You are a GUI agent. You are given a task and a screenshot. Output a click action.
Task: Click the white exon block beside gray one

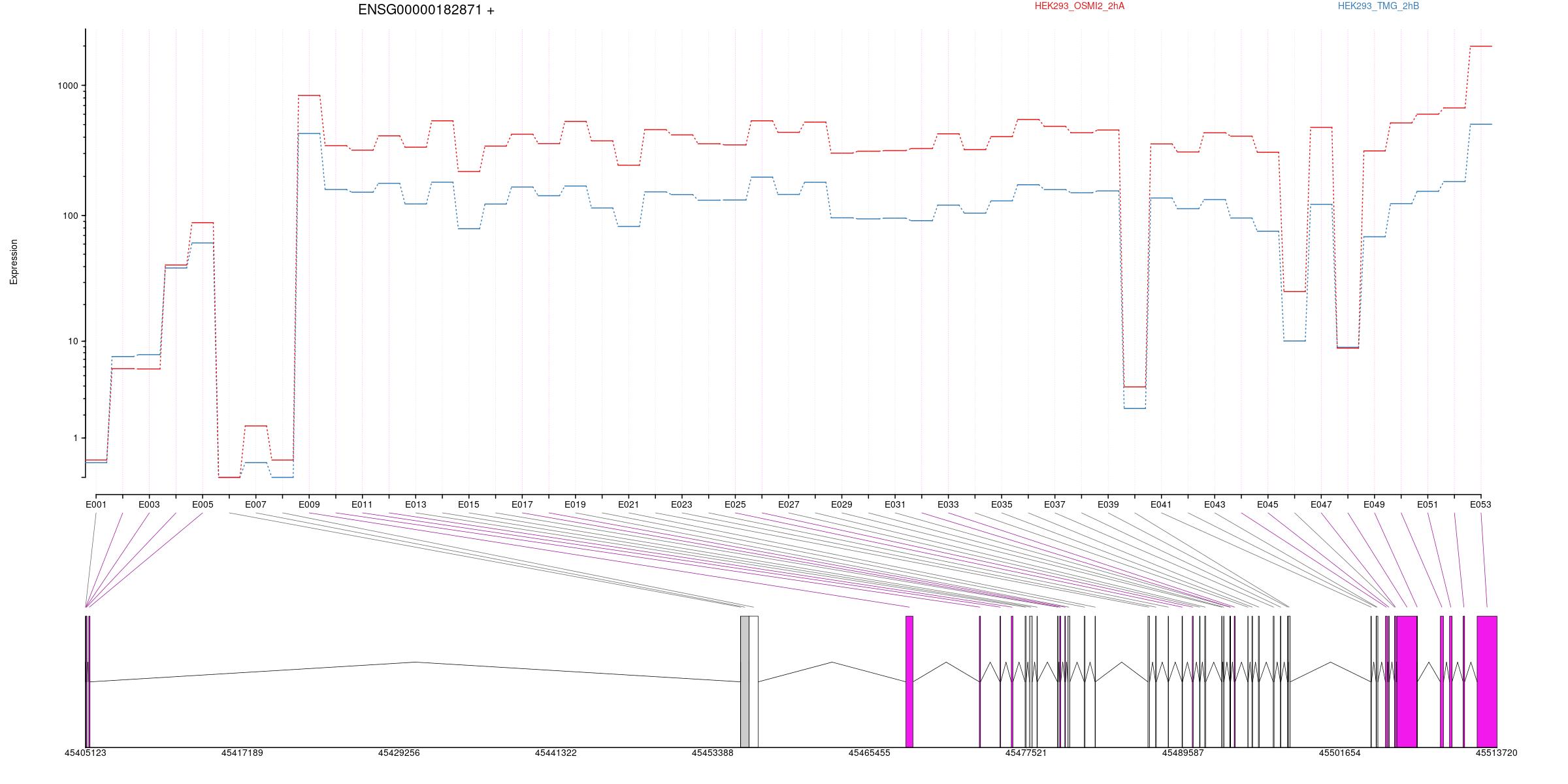click(754, 681)
